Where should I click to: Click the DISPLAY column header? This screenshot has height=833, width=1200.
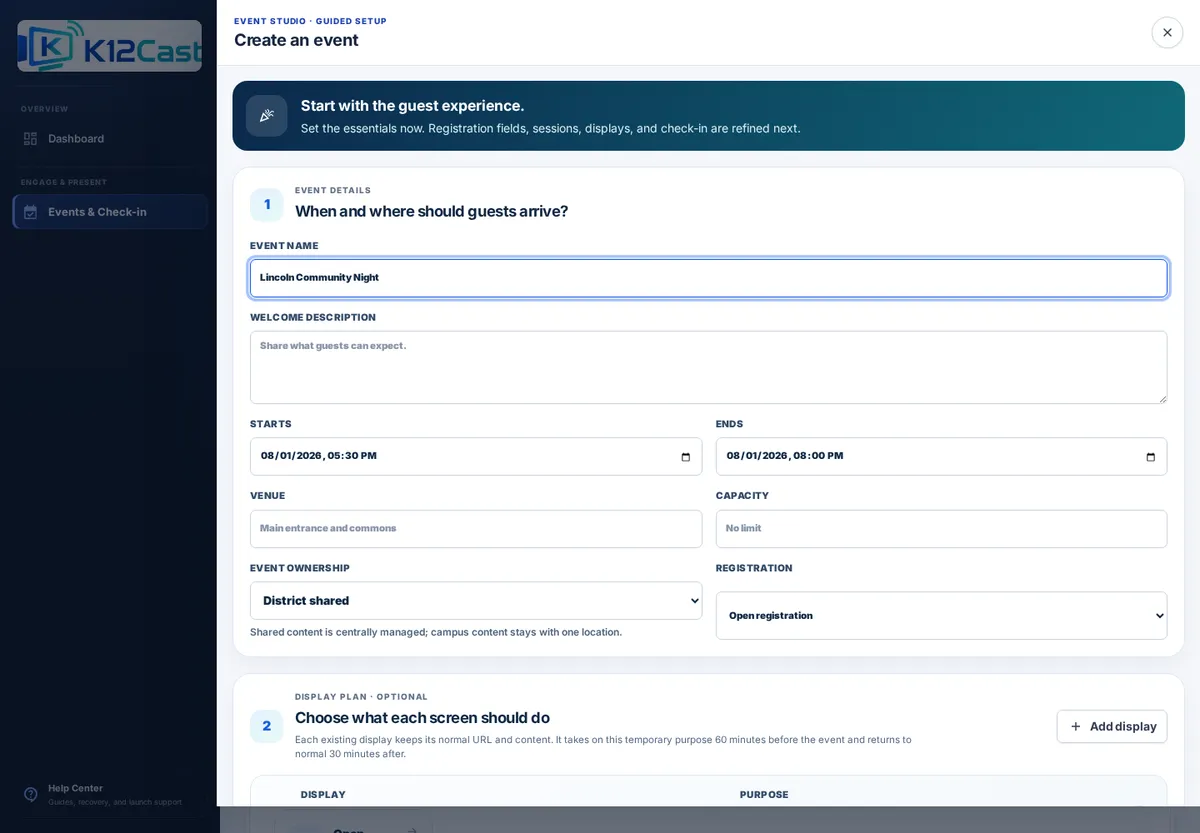pyautogui.click(x=323, y=795)
